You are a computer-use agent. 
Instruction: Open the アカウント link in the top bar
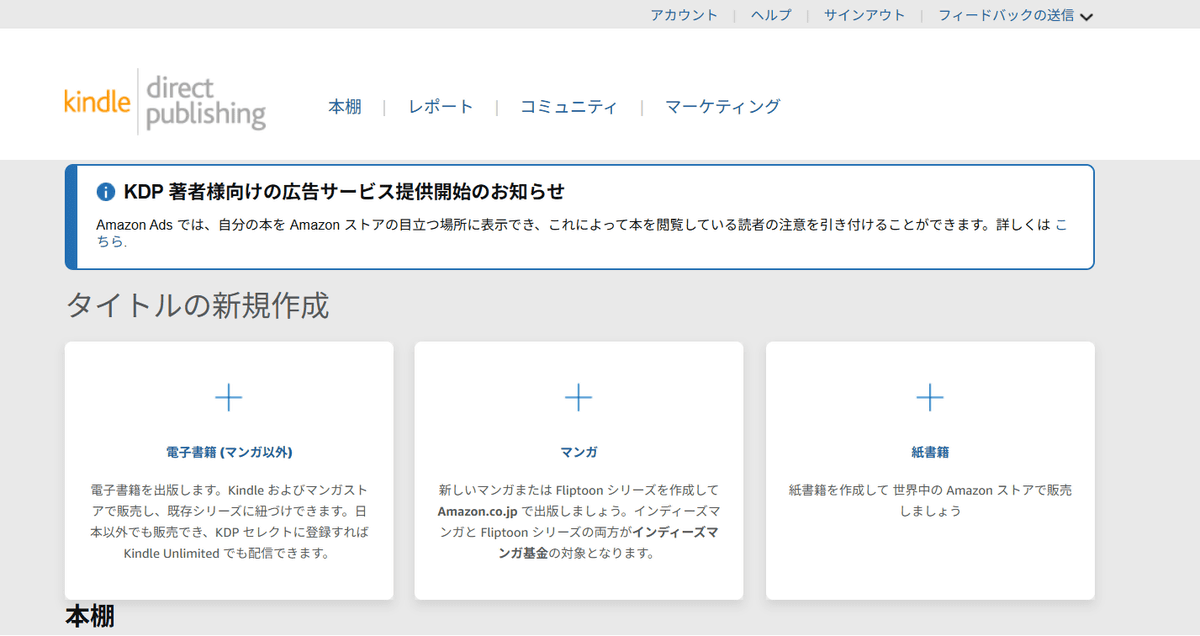[684, 15]
